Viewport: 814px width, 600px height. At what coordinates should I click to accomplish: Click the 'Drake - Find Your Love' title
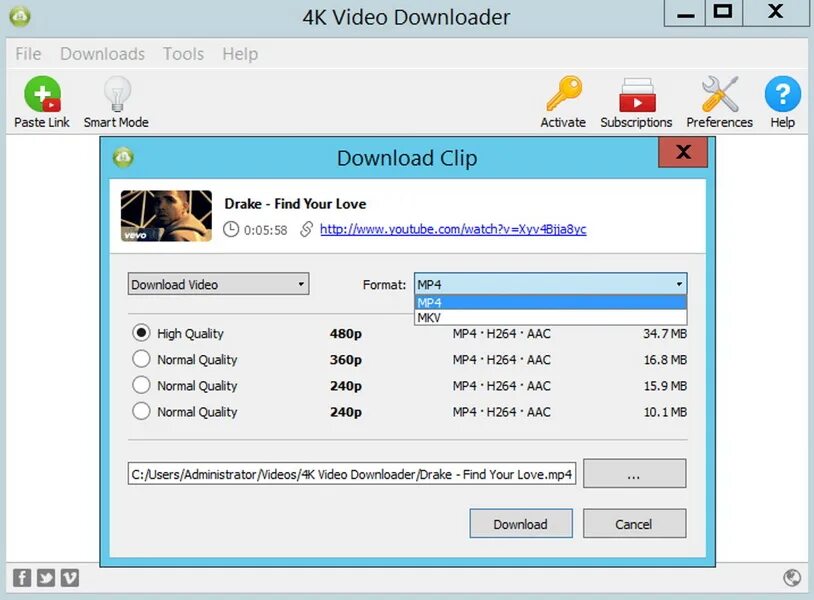(x=295, y=203)
